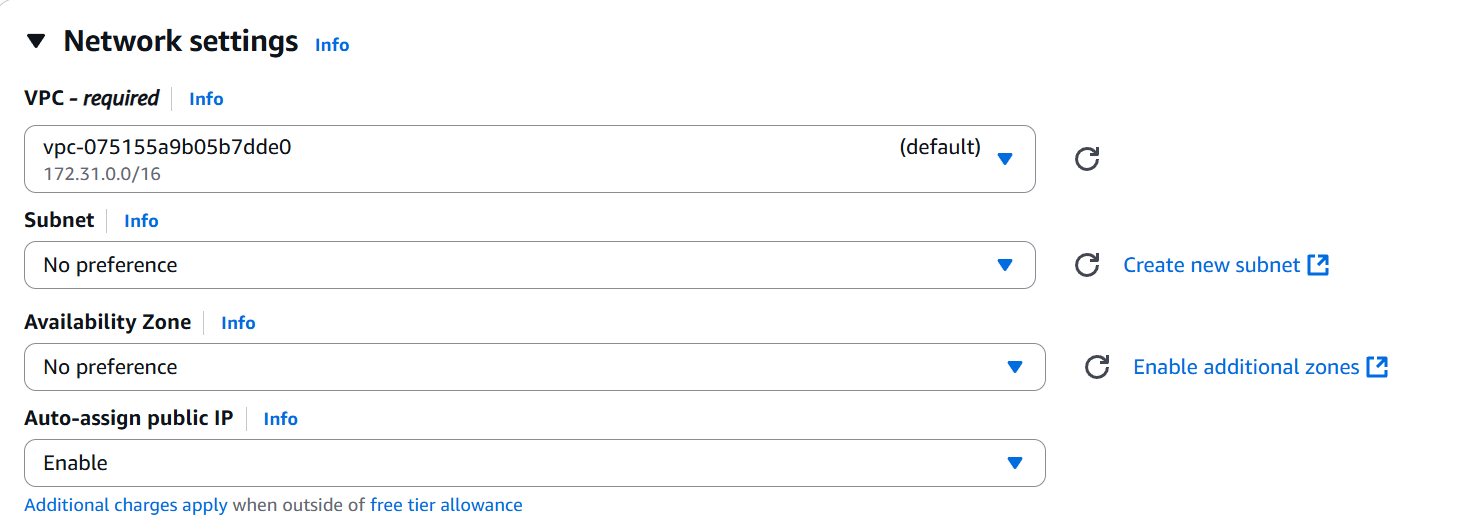This screenshot has height=524, width=1467.
Task: Open Info link for Auto-assign public IP
Action: (280, 419)
